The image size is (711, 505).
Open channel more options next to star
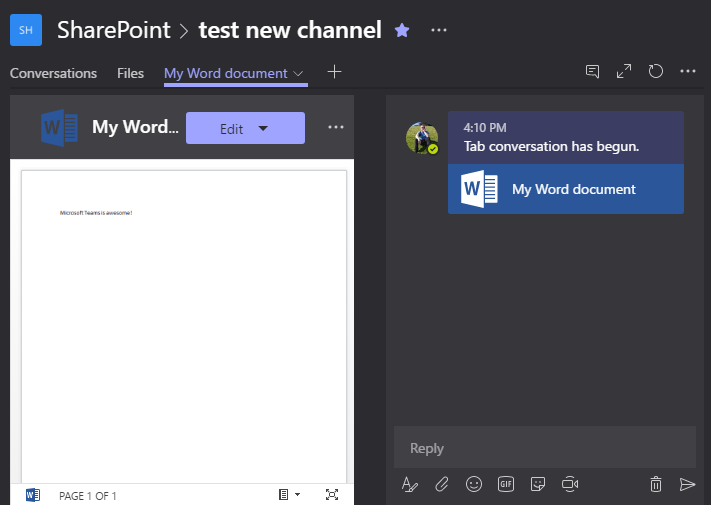(x=438, y=30)
